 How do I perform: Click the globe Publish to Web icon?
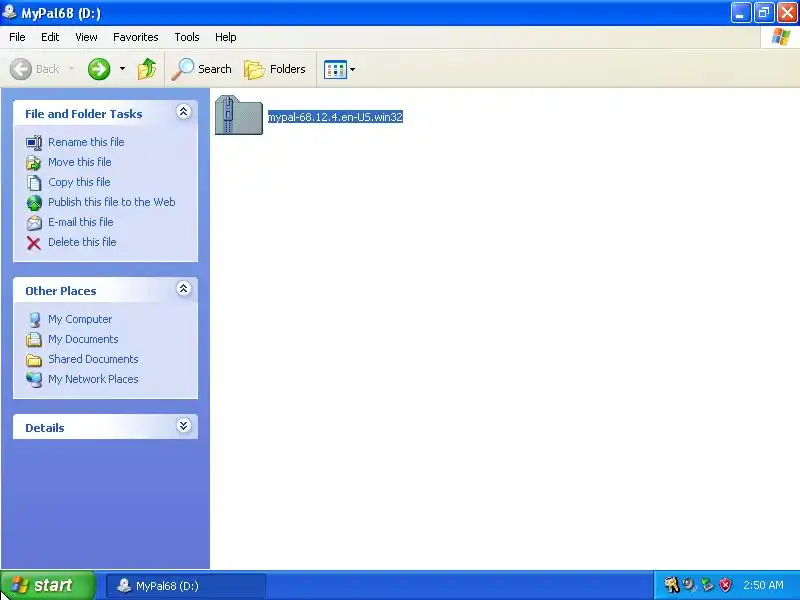34,203
